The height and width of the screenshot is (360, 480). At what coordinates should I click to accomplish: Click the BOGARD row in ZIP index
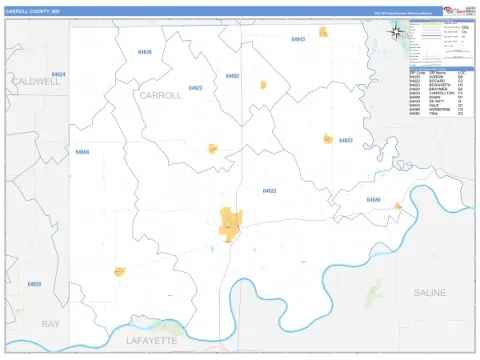click(437, 81)
